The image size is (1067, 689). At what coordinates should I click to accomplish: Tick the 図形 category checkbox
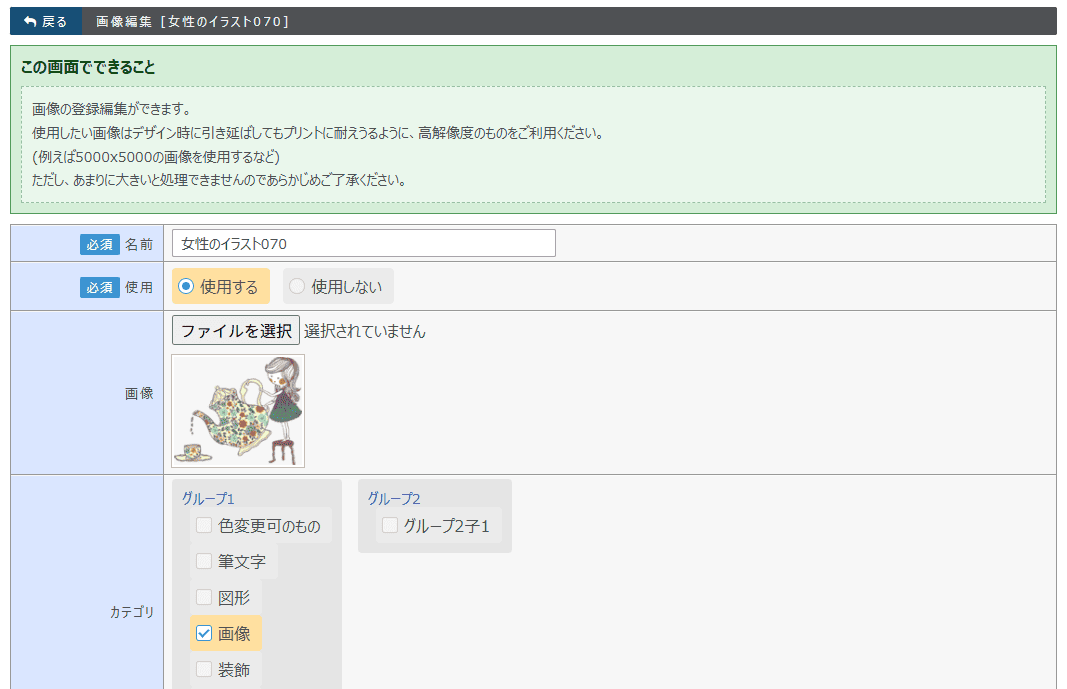(x=204, y=597)
